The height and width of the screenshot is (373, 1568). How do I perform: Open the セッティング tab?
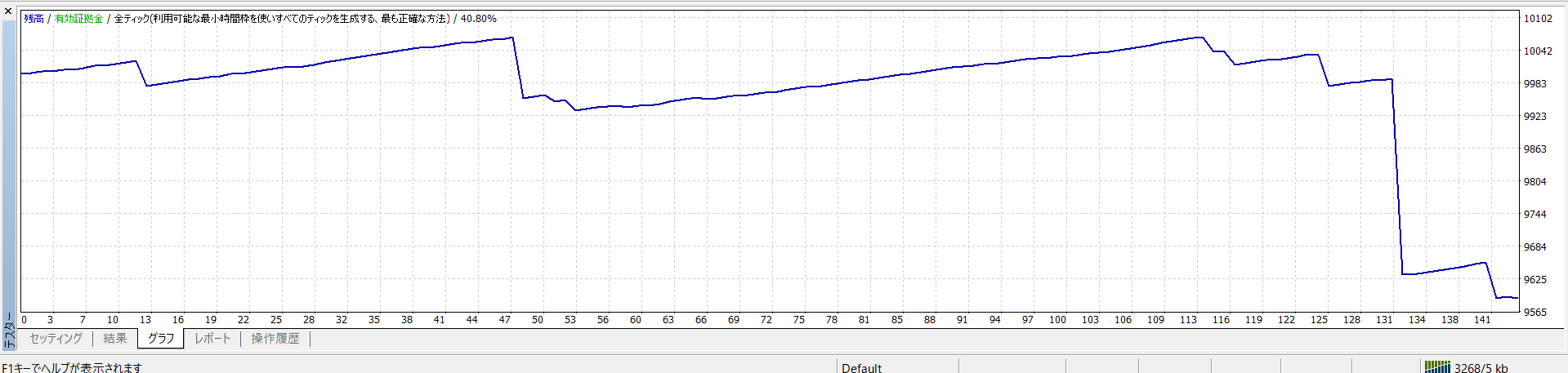[56, 339]
